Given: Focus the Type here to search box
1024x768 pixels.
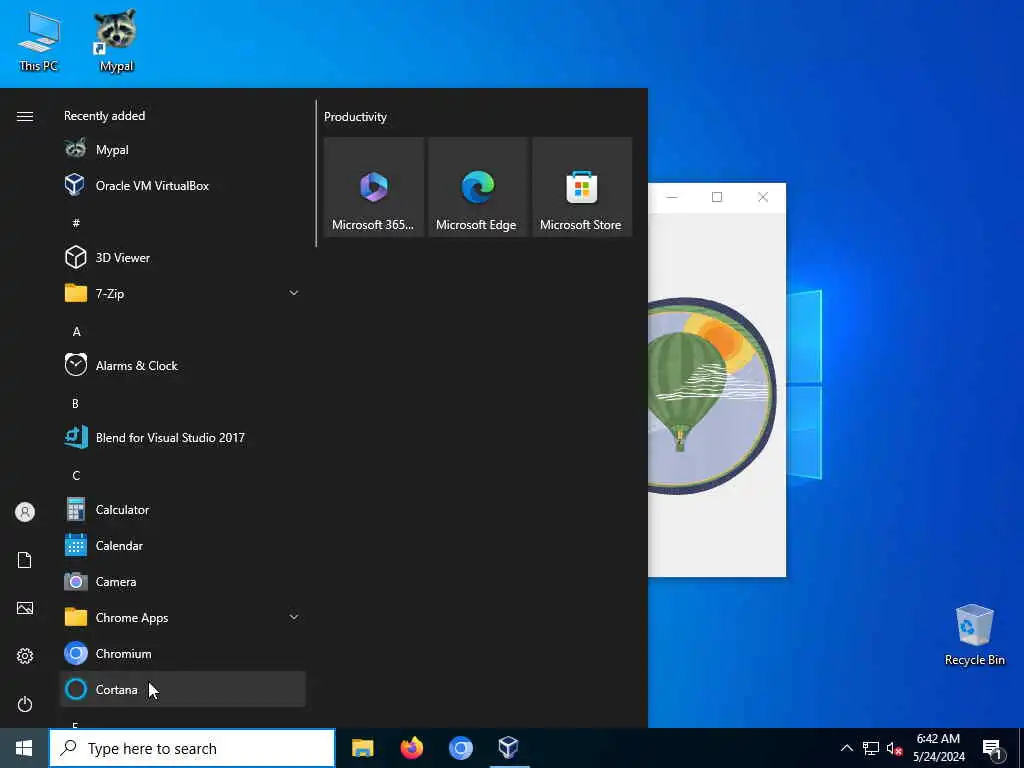Looking at the screenshot, I should (192, 748).
